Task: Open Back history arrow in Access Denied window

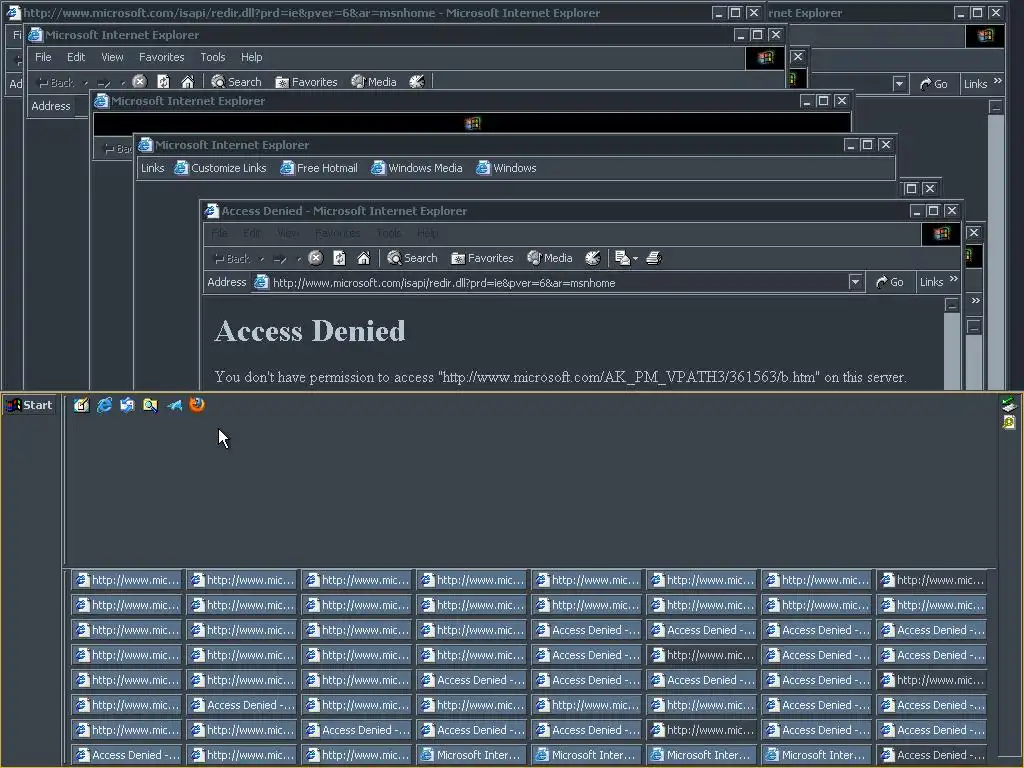Action: [x=262, y=259]
